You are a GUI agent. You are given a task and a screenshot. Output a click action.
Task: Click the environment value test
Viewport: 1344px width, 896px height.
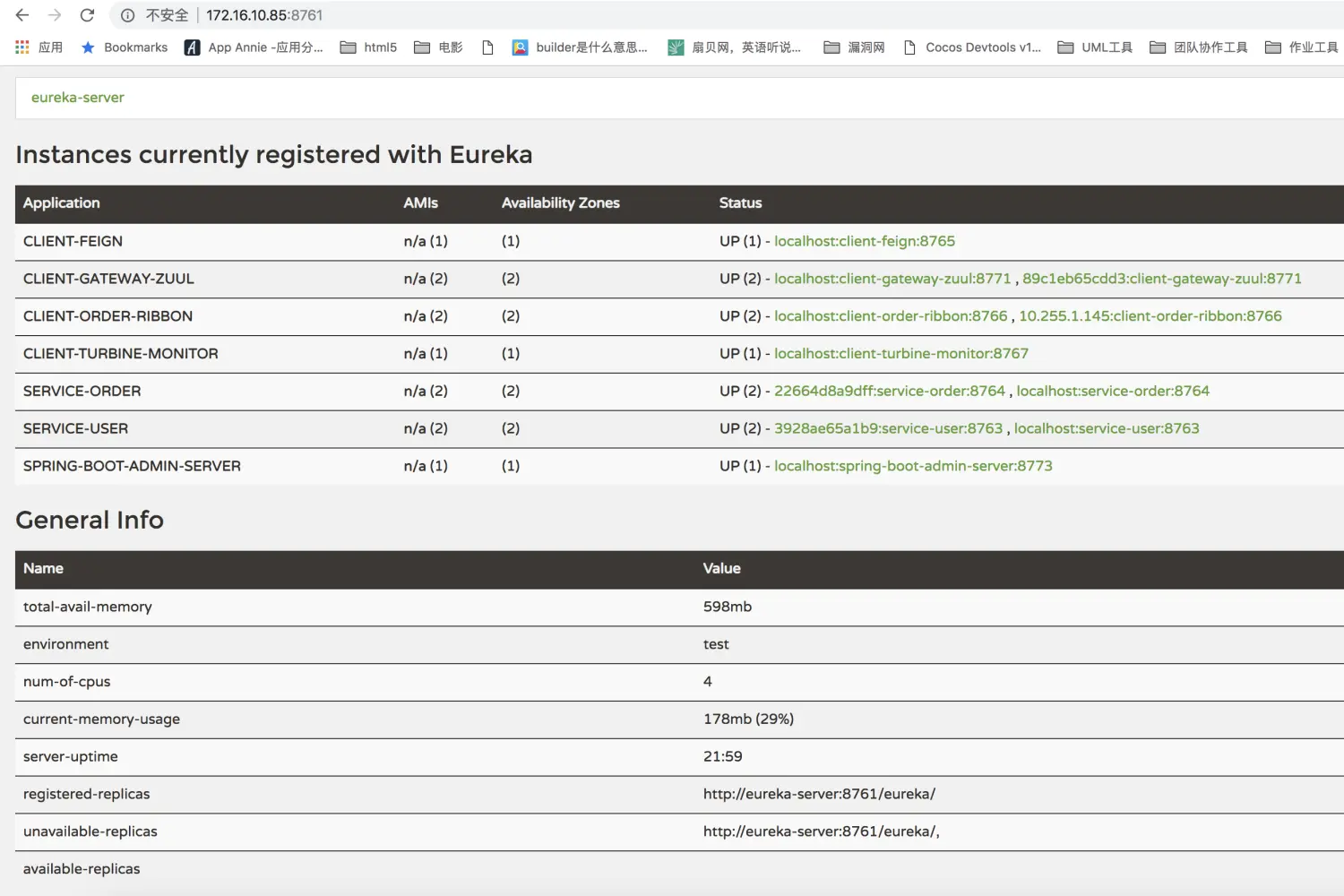(716, 645)
